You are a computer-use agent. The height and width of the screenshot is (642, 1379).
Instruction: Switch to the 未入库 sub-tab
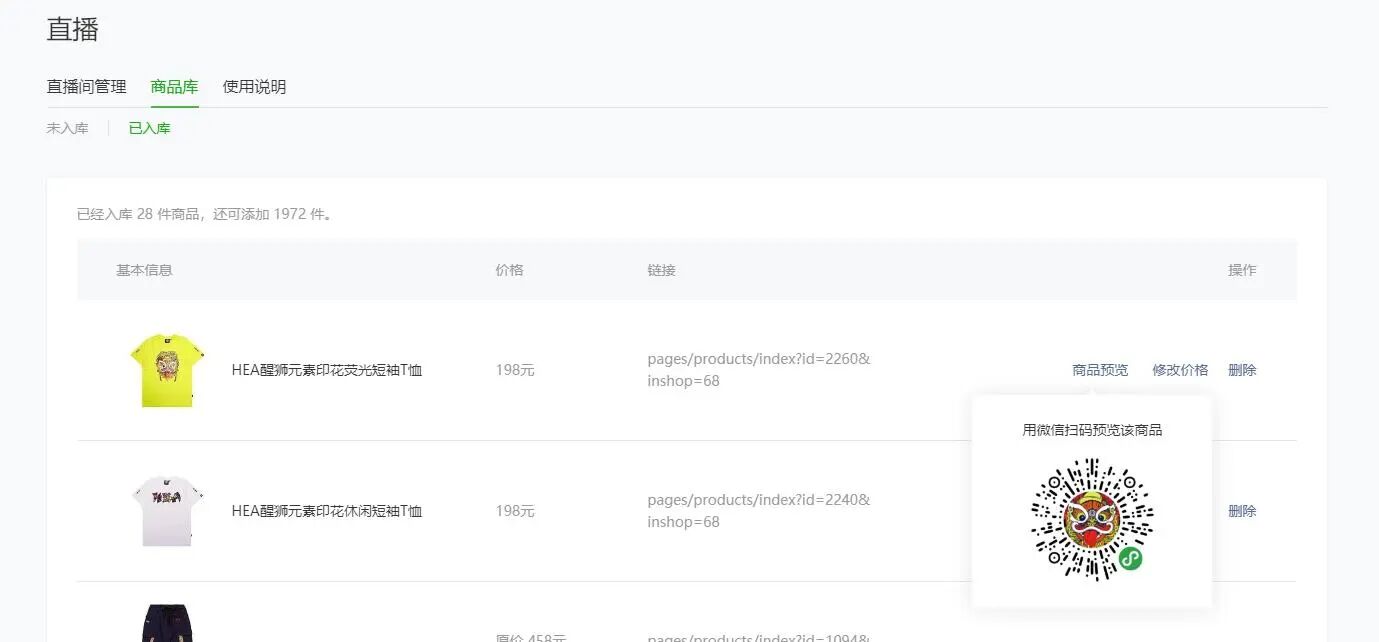pyautogui.click(x=68, y=128)
